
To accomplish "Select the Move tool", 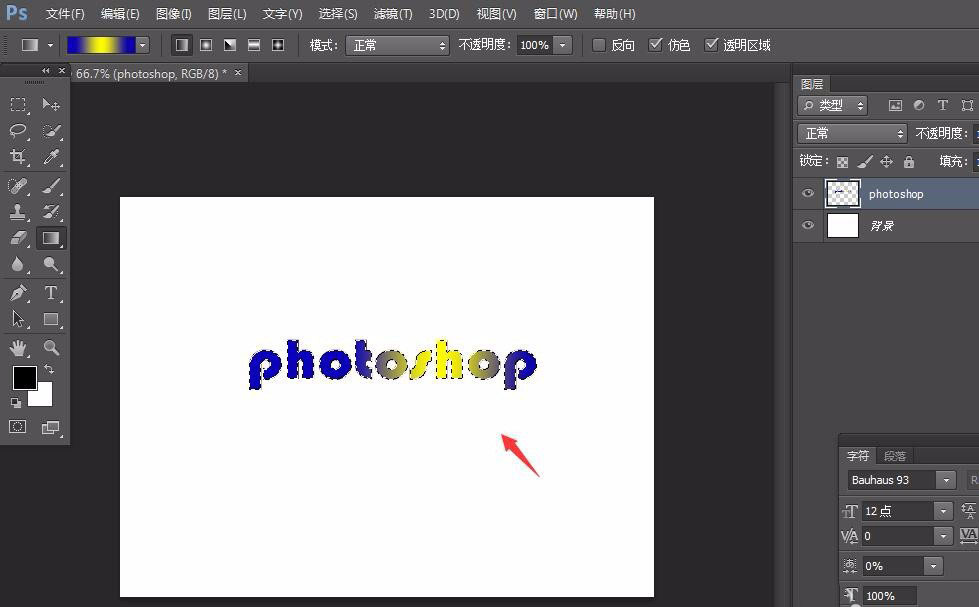I will 51,104.
